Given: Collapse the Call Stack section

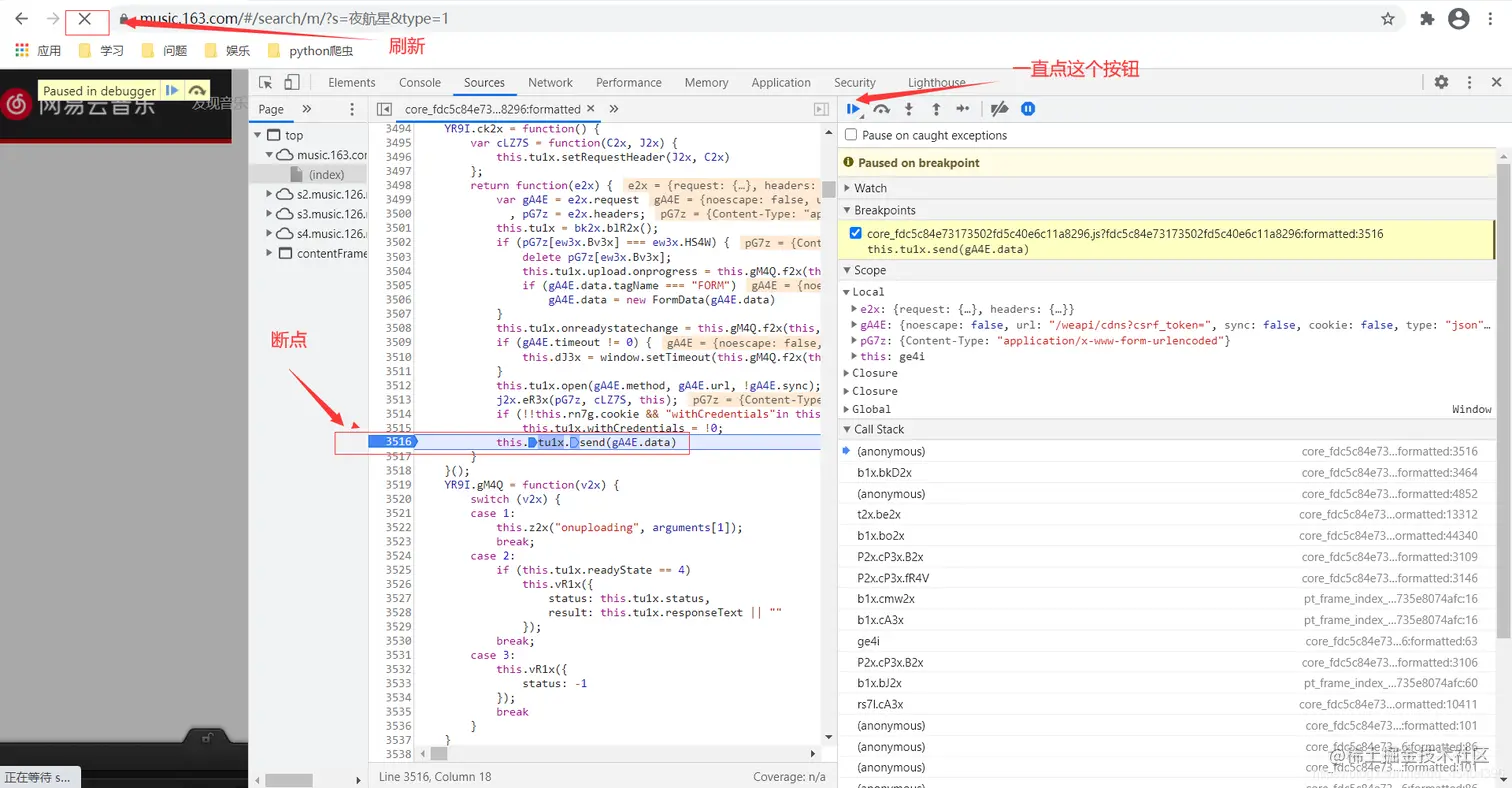Looking at the screenshot, I should tap(1169, 429).
